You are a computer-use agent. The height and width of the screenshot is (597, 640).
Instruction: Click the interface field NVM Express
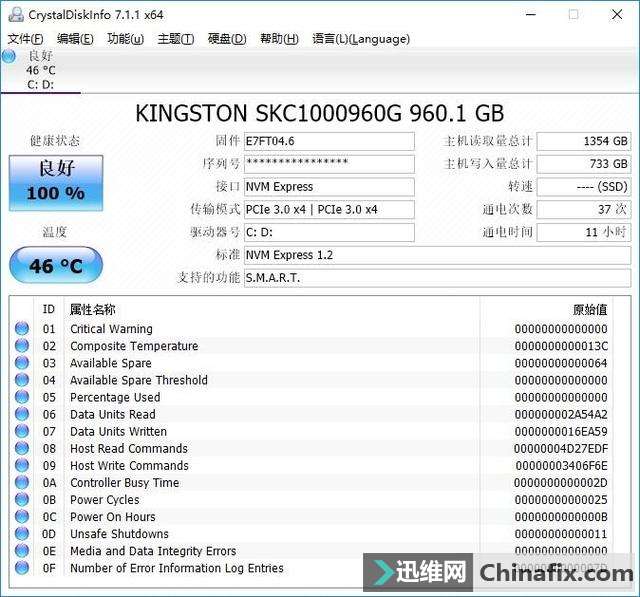click(329, 186)
